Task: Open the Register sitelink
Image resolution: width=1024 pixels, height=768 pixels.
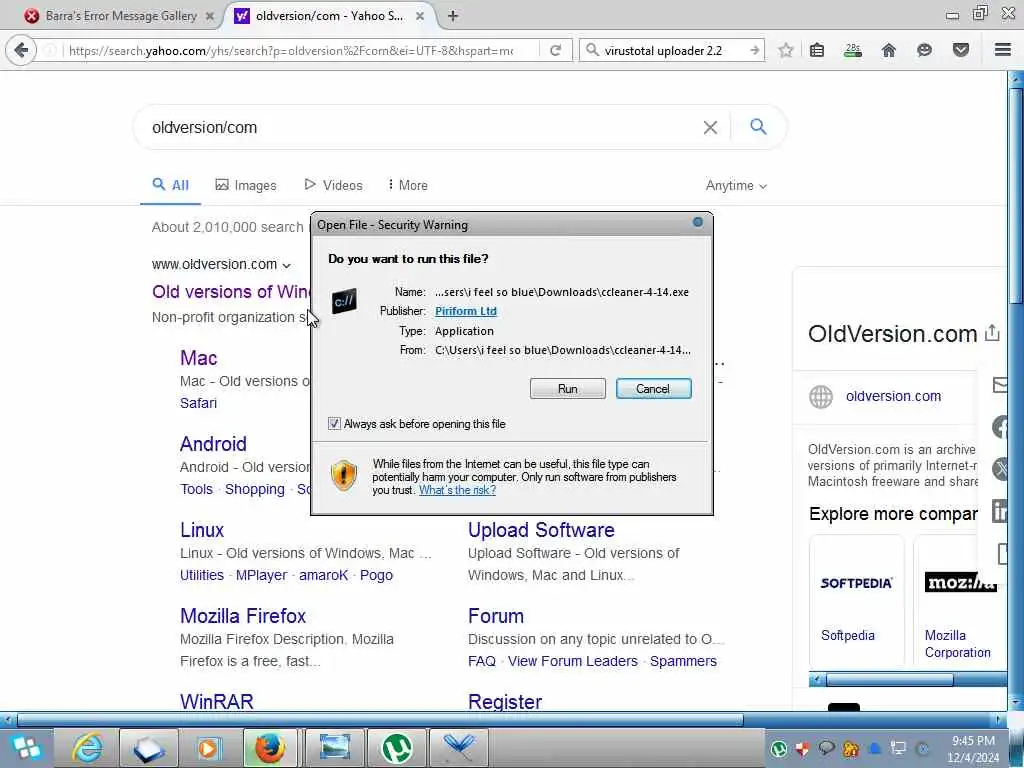Action: (505, 701)
